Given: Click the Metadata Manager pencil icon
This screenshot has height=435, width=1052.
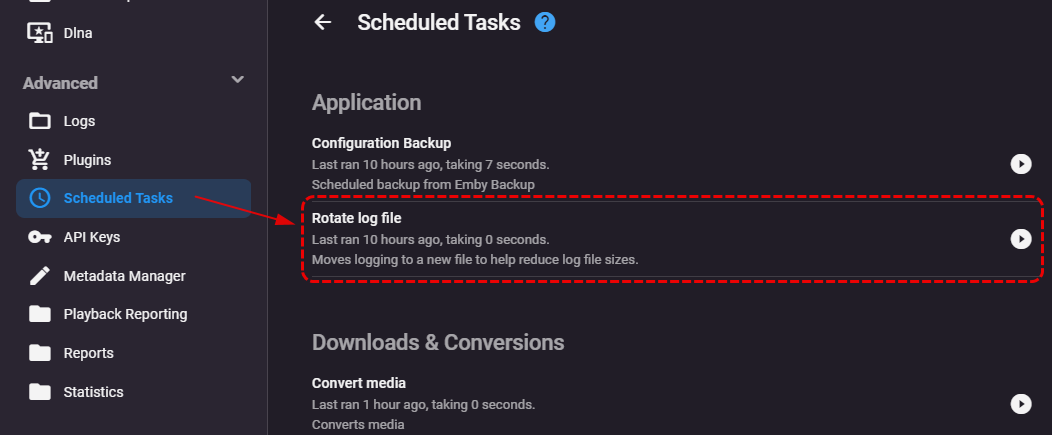Looking at the screenshot, I should pos(40,276).
